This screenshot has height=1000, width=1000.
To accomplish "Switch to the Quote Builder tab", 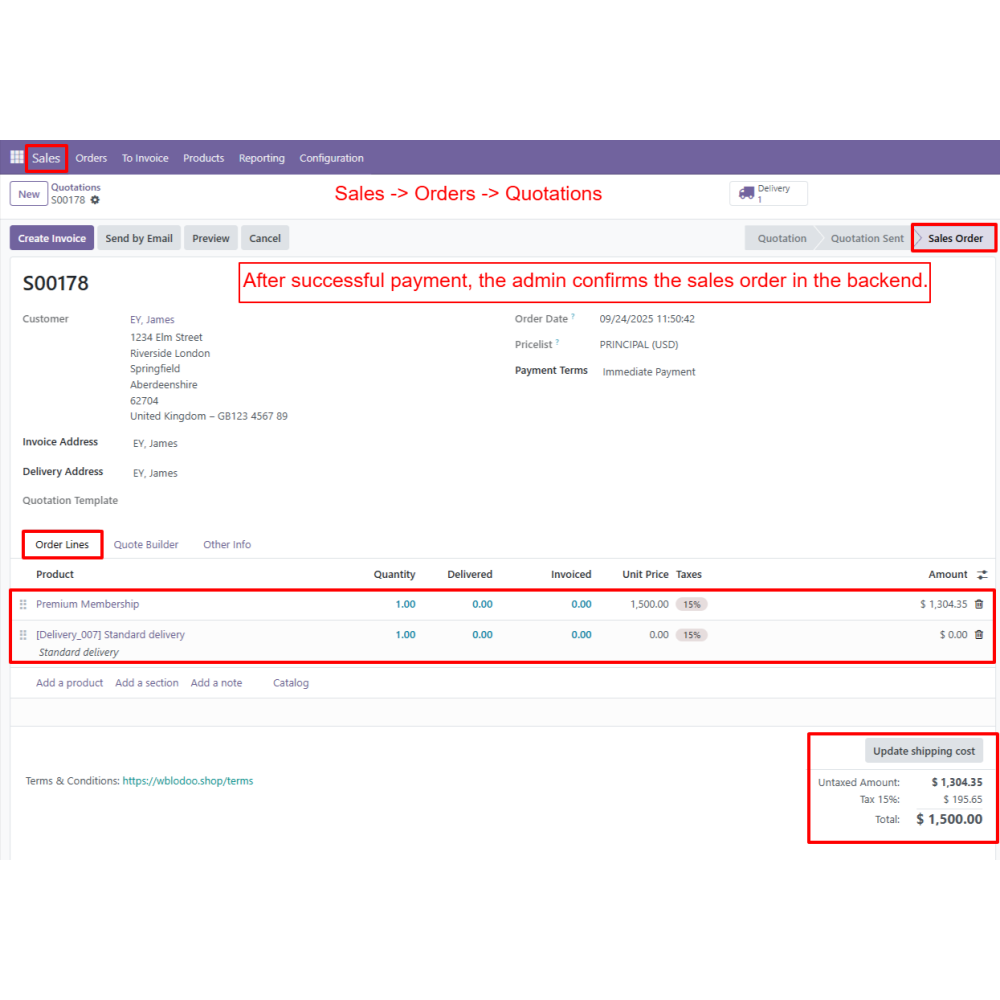I will pyautogui.click(x=146, y=545).
